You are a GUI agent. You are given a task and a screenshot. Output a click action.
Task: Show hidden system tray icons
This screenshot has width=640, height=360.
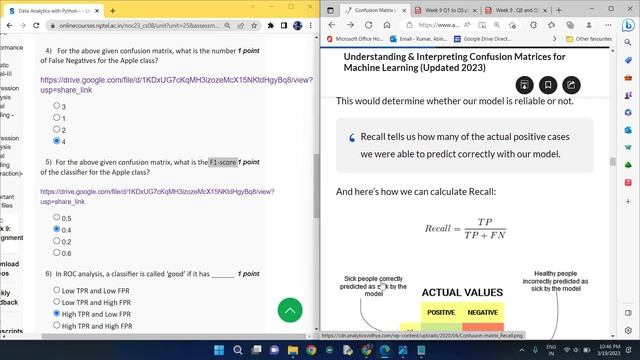522,350
